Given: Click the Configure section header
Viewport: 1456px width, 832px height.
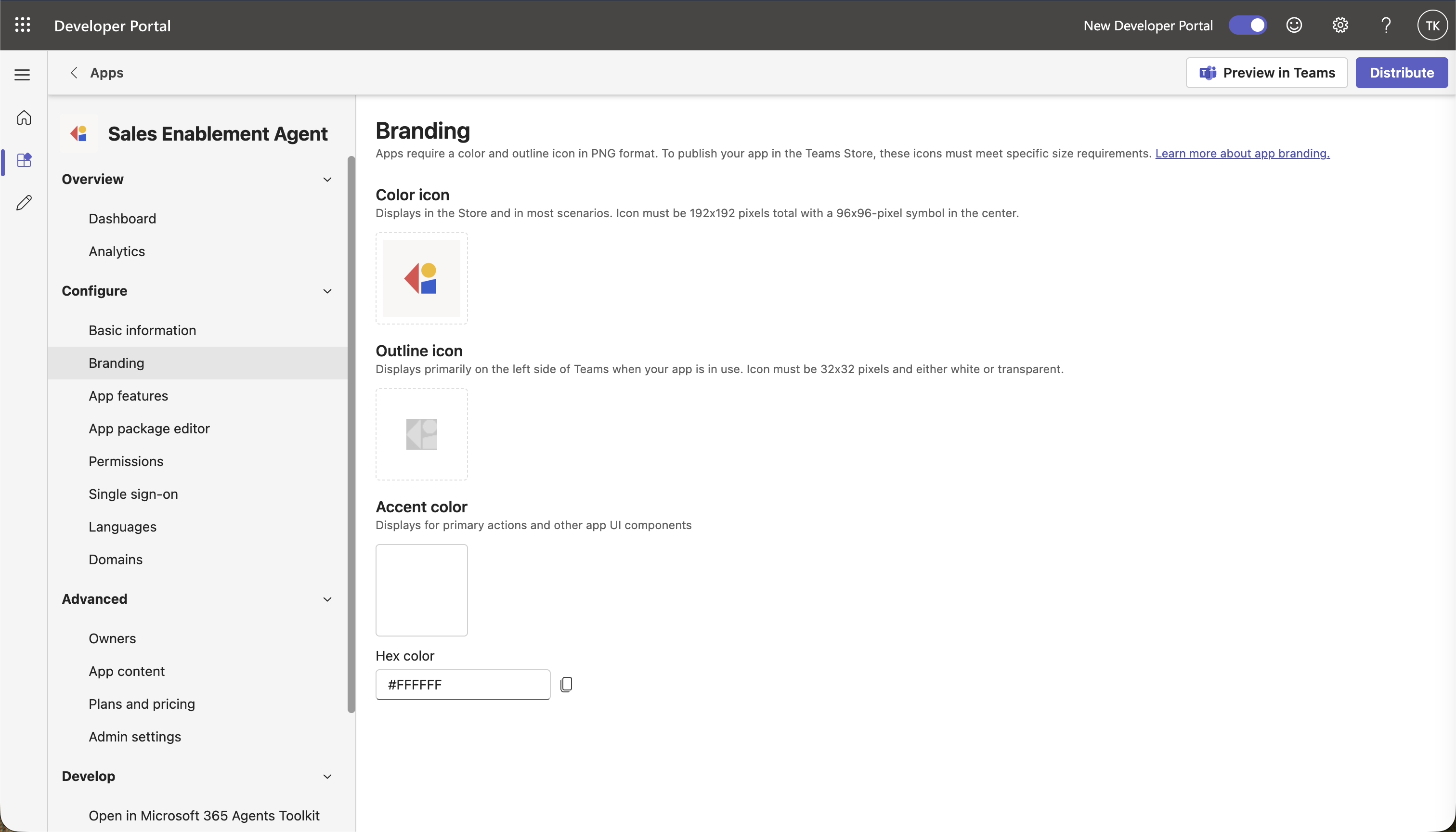Looking at the screenshot, I should [94, 291].
